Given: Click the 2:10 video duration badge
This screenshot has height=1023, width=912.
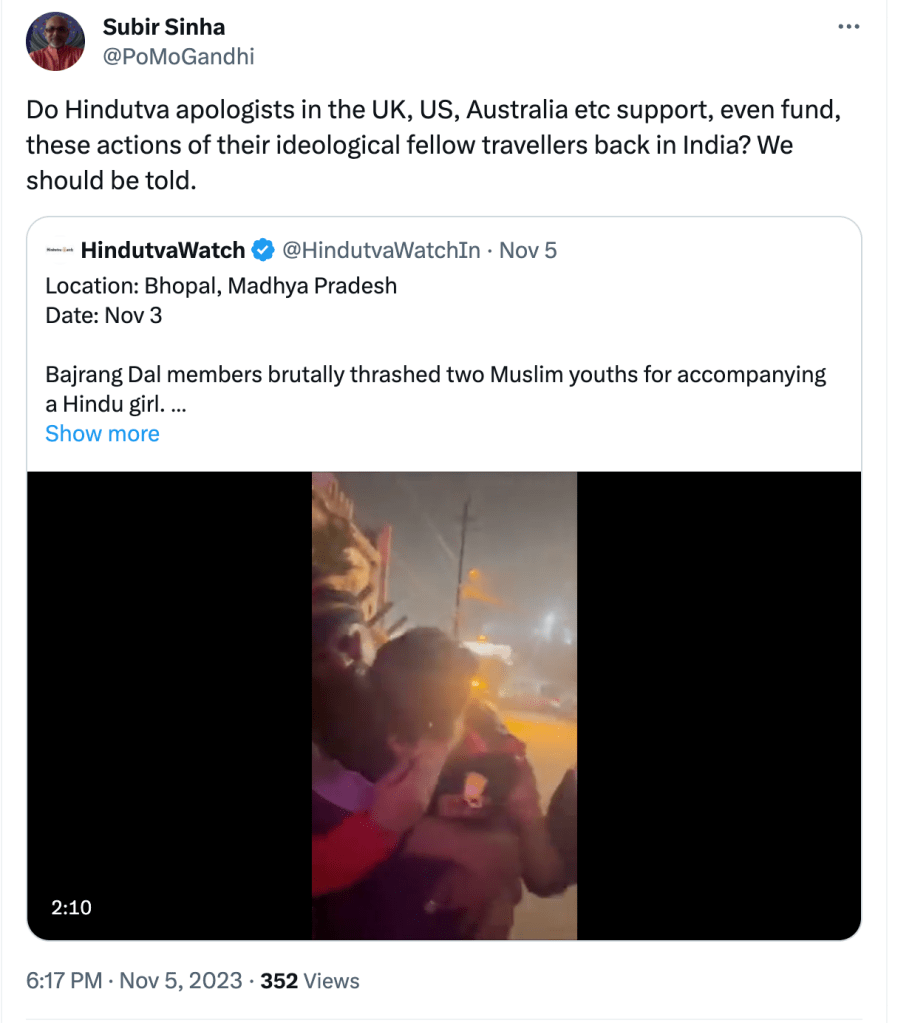Looking at the screenshot, I should (71, 907).
